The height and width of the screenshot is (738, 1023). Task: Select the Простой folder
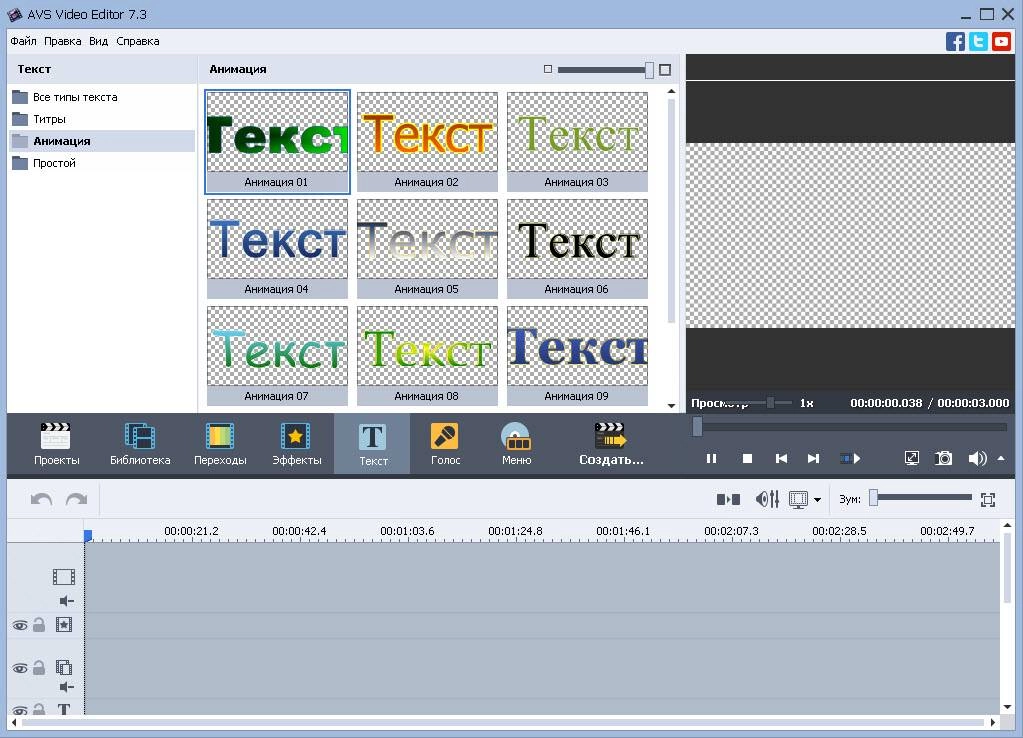click(102, 163)
